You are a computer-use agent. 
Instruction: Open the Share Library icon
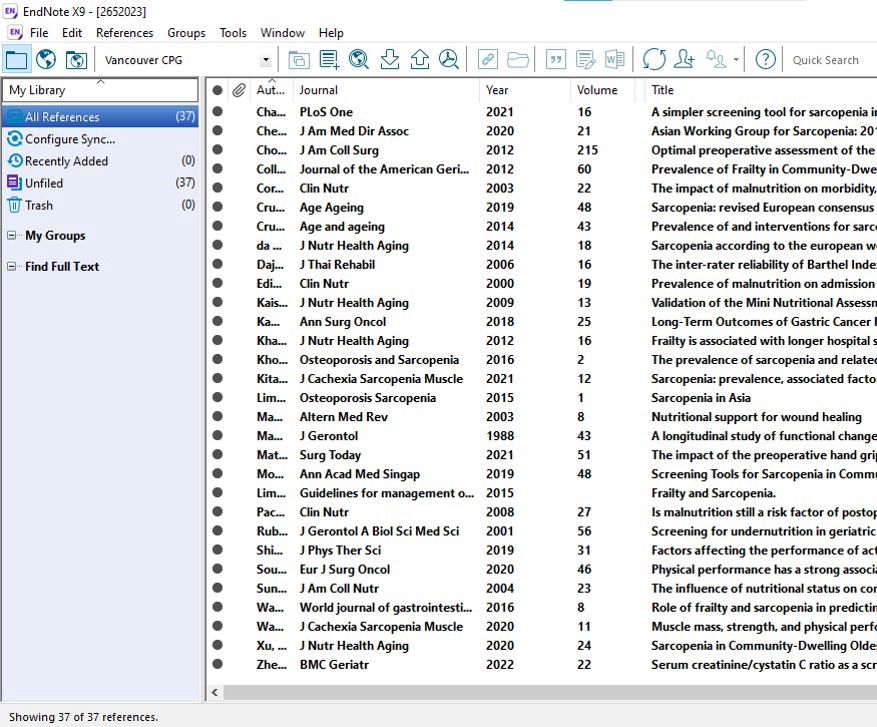(x=683, y=59)
